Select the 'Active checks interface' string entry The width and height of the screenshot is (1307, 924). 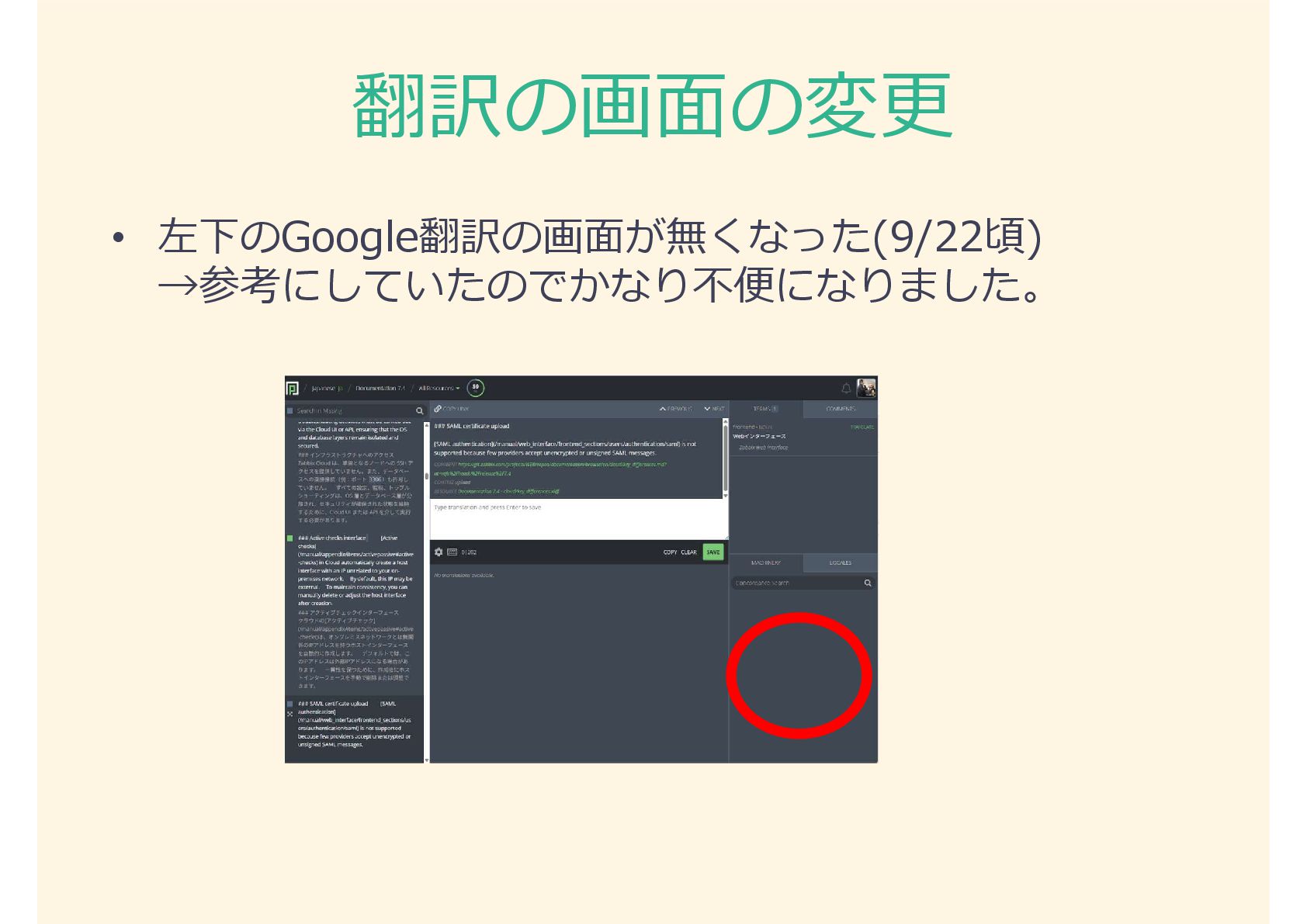pyautogui.click(x=355, y=611)
